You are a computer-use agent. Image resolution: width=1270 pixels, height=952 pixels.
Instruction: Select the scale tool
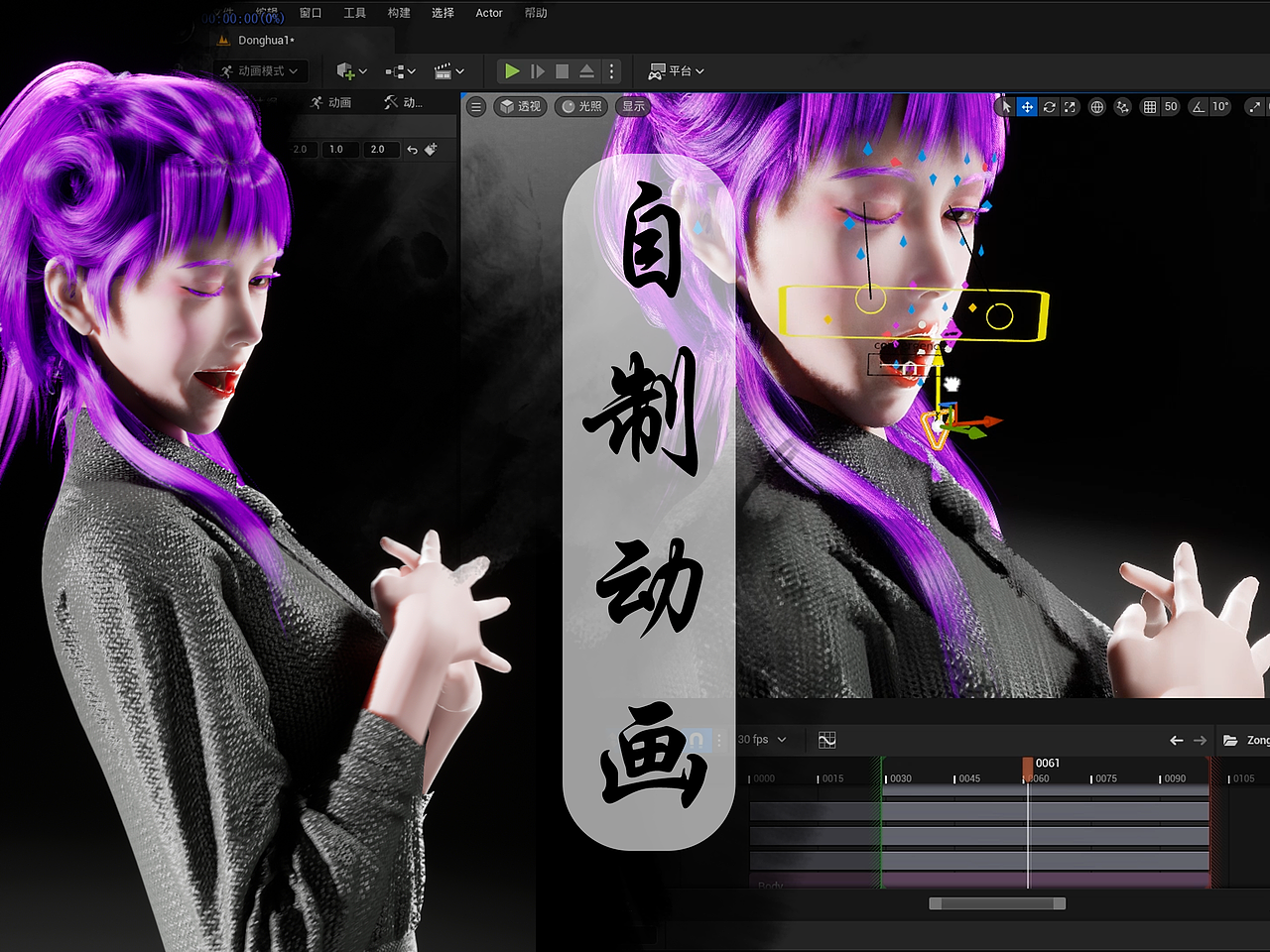[x=1070, y=106]
